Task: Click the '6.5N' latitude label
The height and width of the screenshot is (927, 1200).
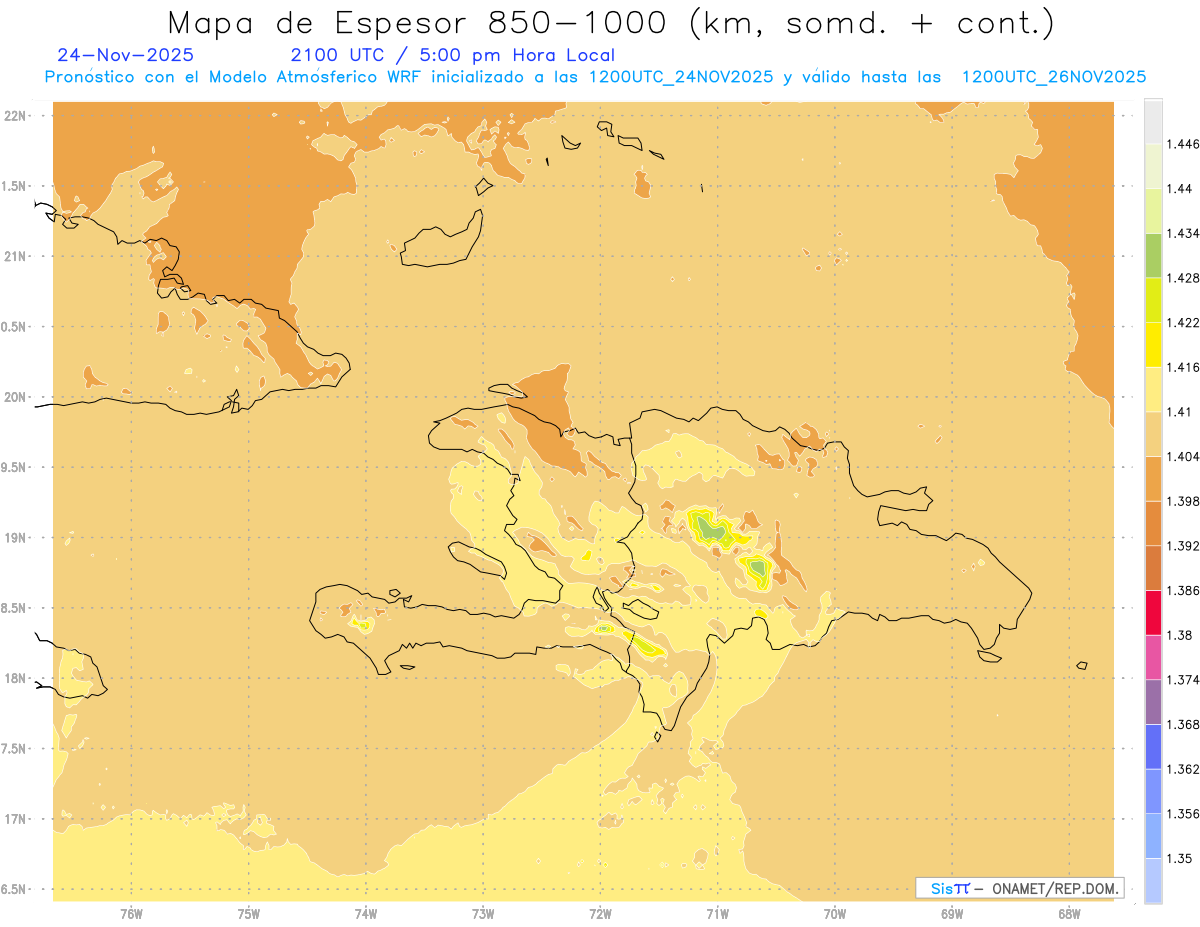Action: pos(13,889)
